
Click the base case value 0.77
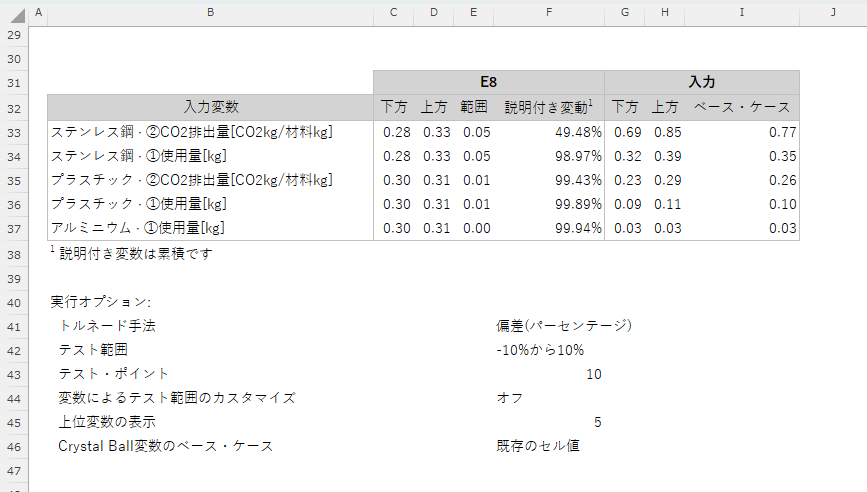[x=741, y=132]
